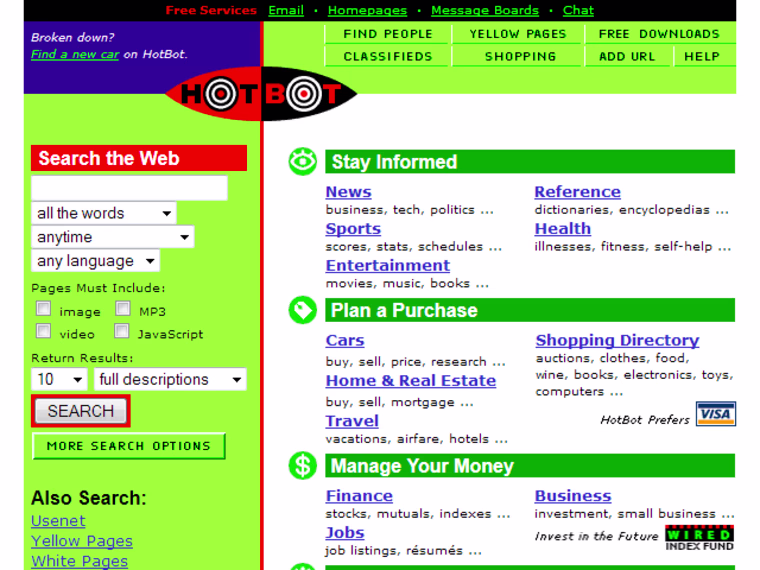Image resolution: width=760 pixels, height=570 pixels.
Task: Open the CLASSIFIEDS tab
Action: (x=387, y=56)
